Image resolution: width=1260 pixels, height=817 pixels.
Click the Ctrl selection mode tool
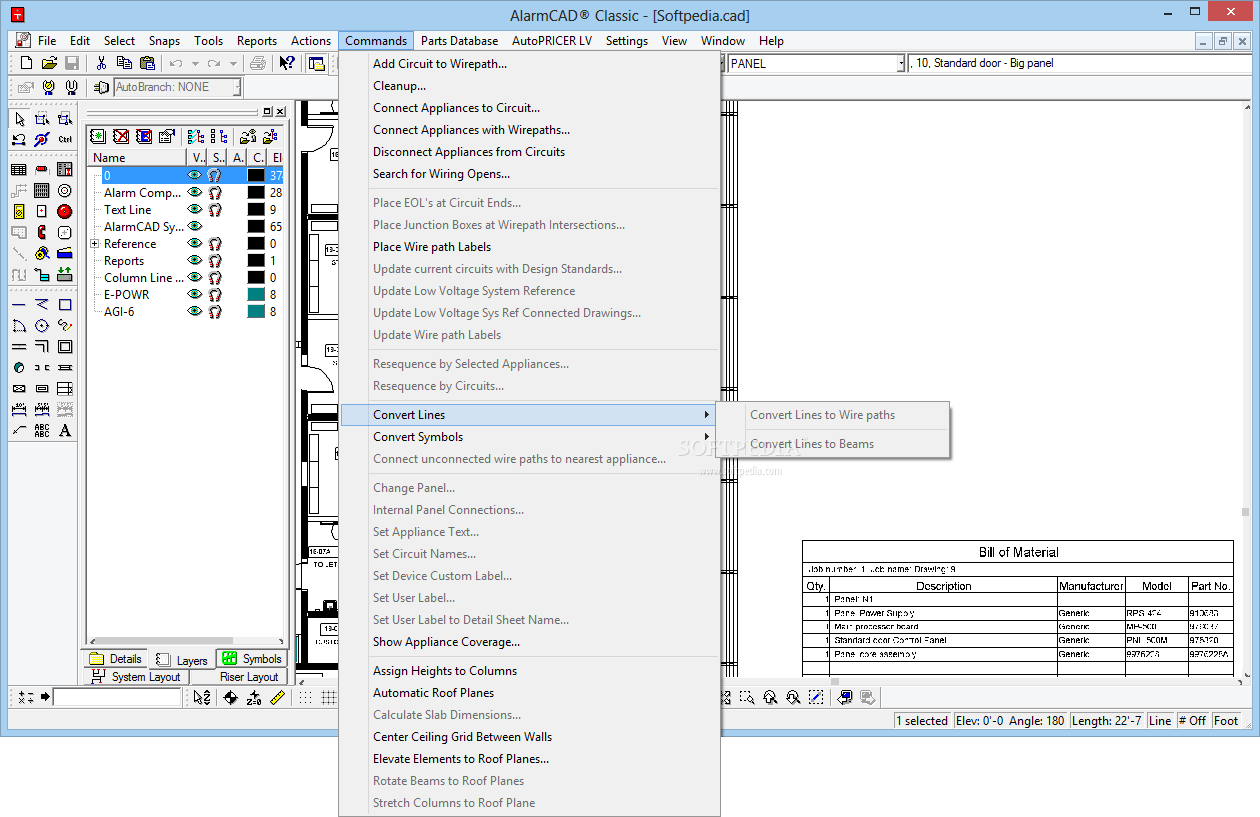coord(64,139)
